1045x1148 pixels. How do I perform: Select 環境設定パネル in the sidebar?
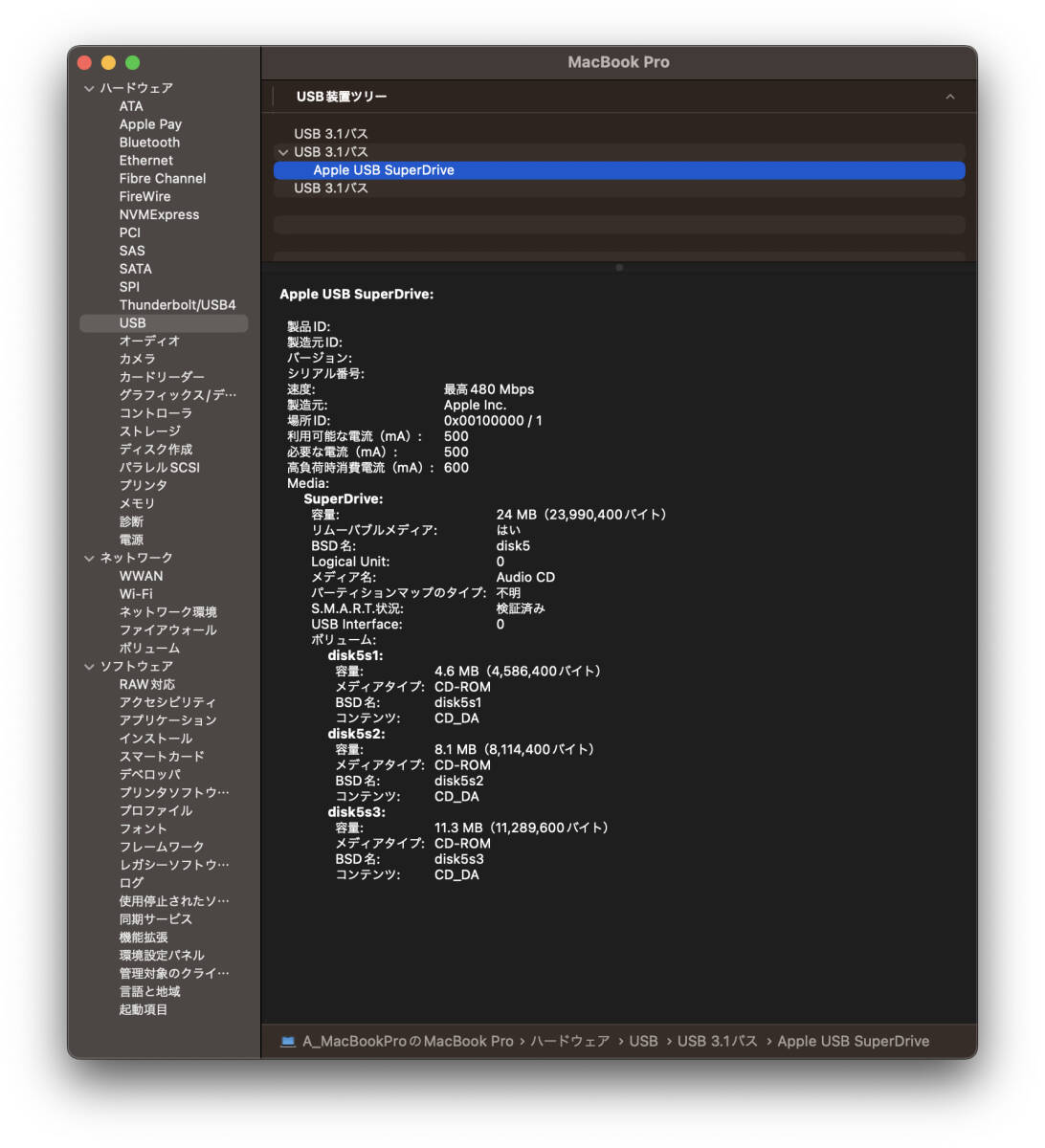pyautogui.click(x=162, y=956)
